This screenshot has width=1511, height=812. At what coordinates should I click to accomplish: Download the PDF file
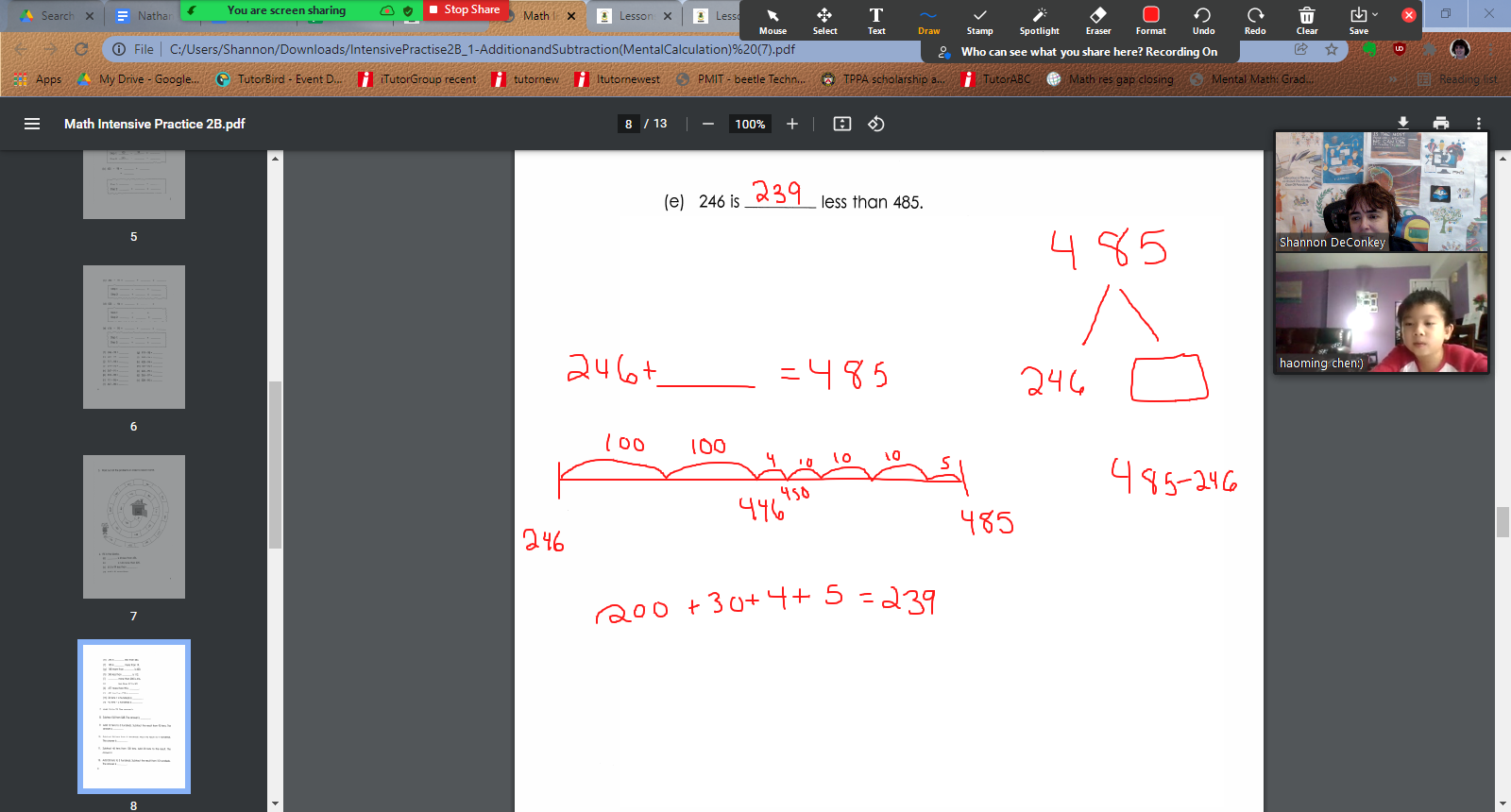point(1403,123)
